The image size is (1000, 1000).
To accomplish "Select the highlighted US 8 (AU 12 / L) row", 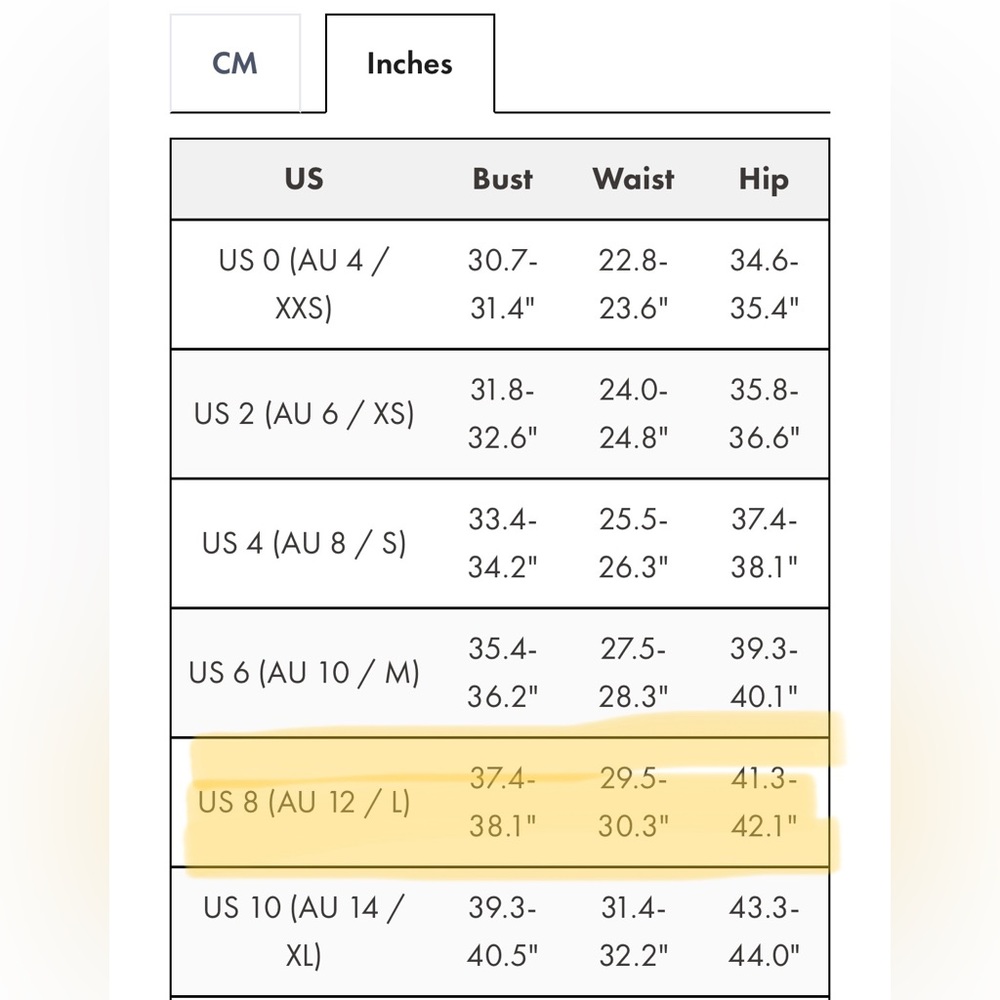I will [x=500, y=802].
